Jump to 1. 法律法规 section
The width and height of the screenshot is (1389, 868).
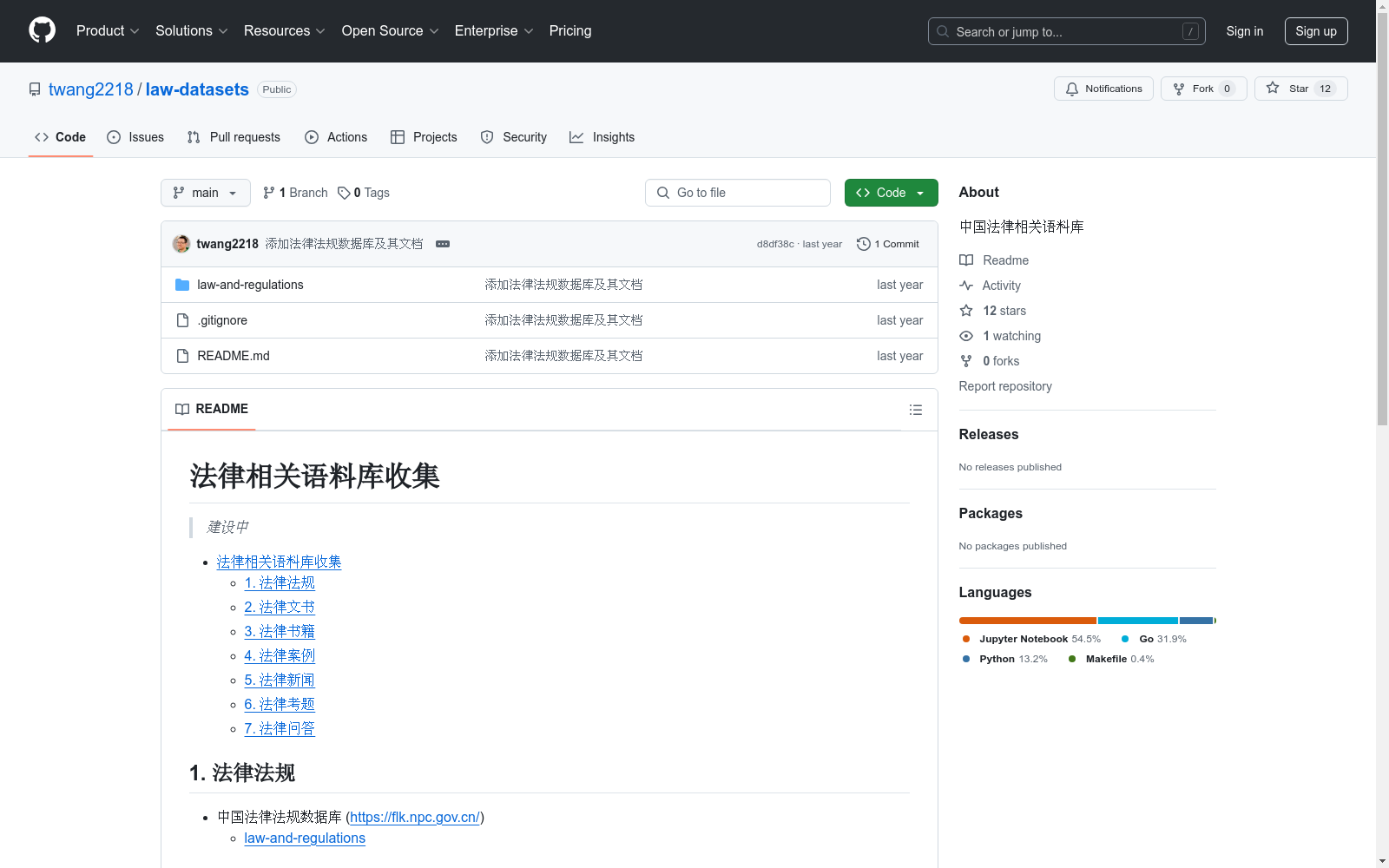[x=280, y=583]
